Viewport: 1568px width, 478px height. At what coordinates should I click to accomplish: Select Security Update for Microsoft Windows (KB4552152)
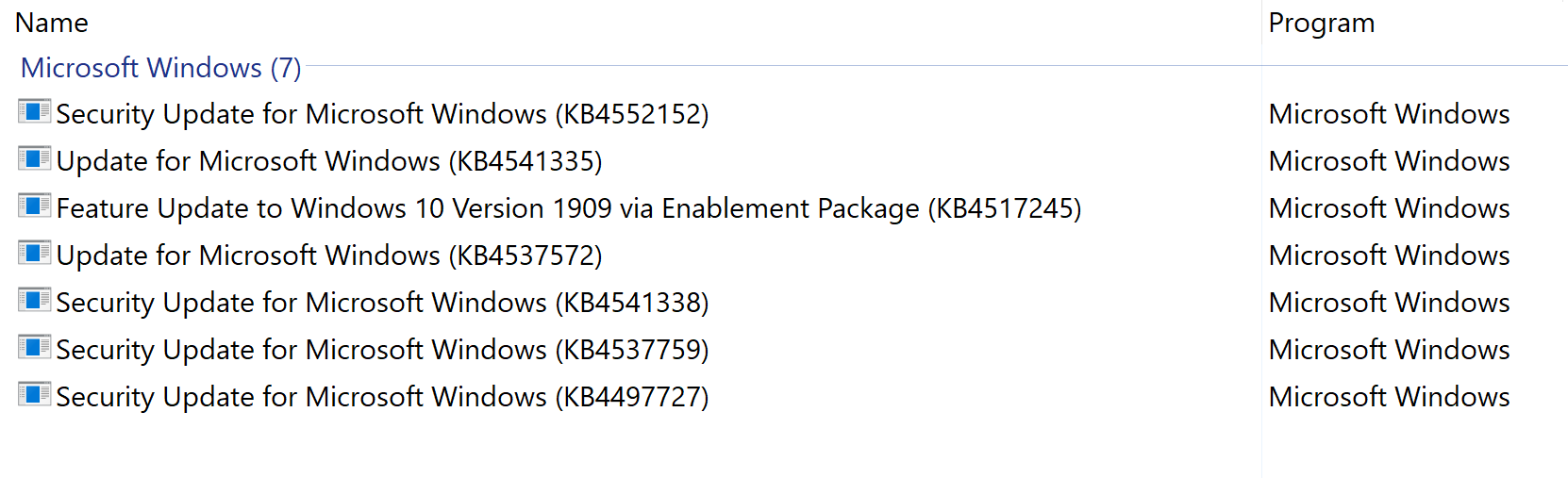[x=382, y=114]
